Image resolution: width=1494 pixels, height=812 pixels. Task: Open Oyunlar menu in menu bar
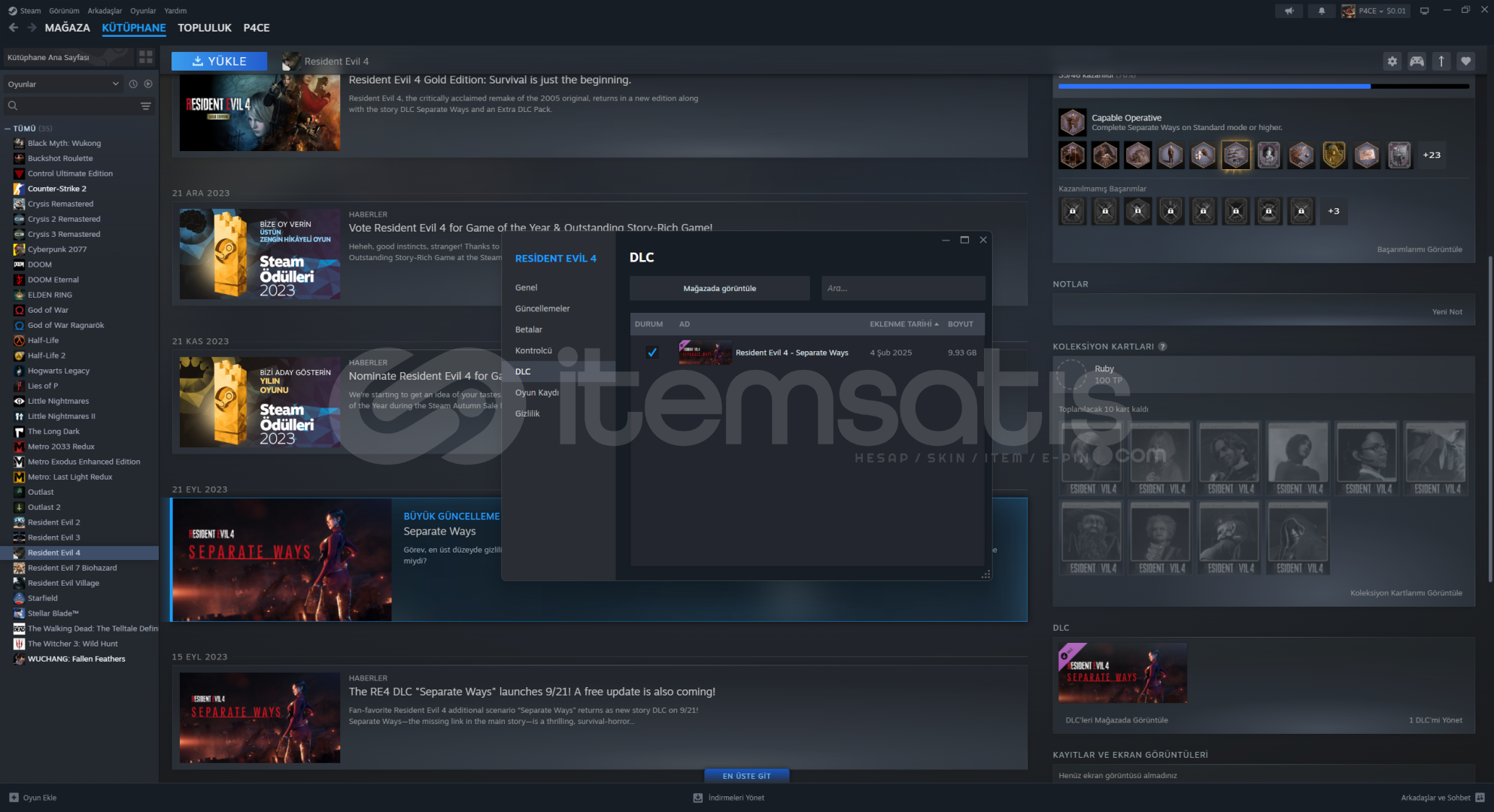click(x=143, y=11)
